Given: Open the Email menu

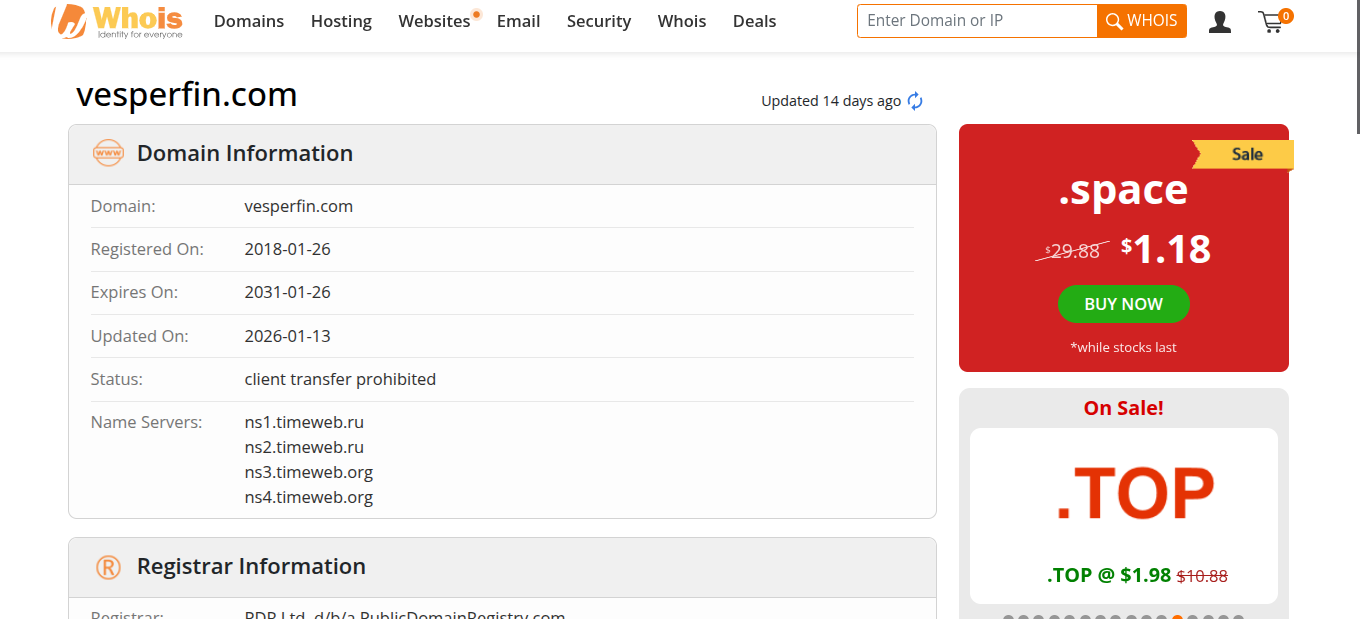Looking at the screenshot, I should [x=518, y=21].
